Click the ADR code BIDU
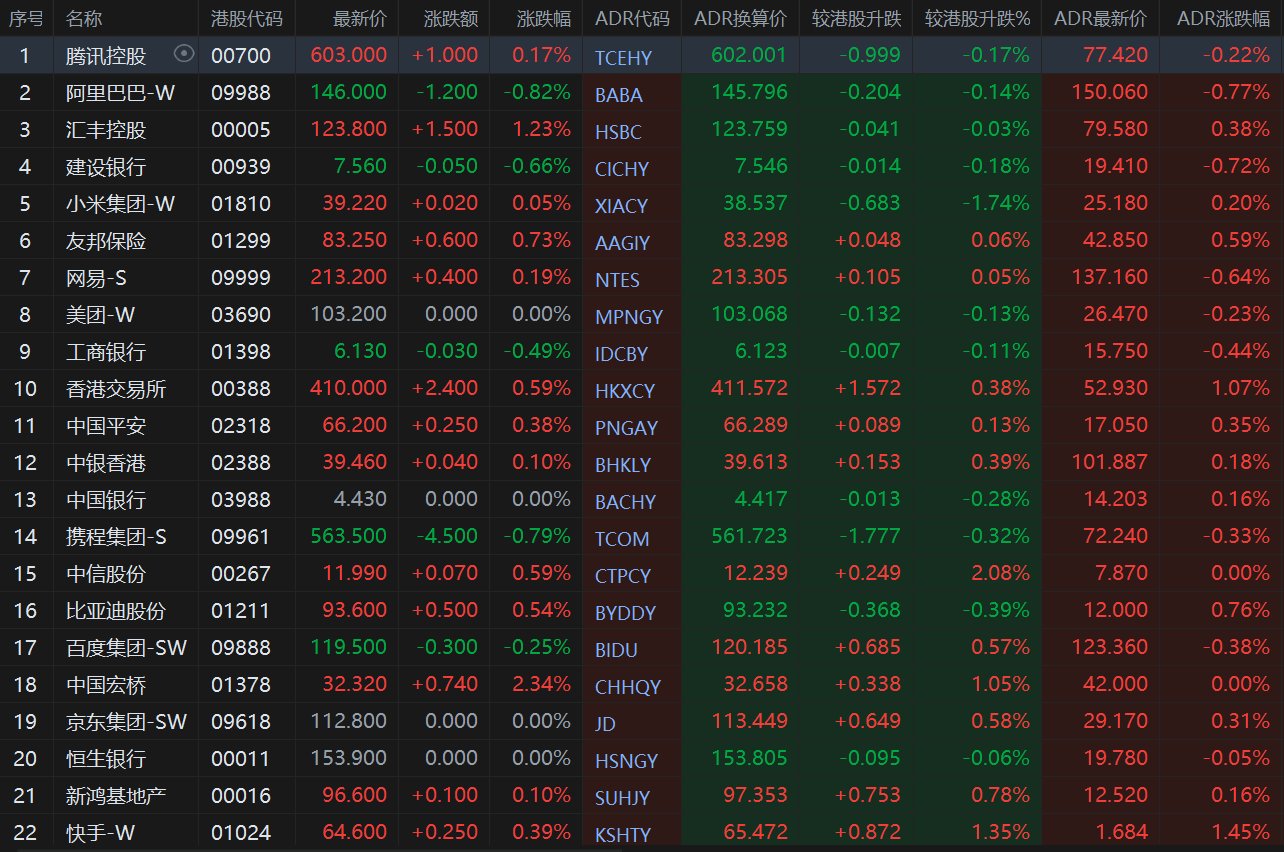The height and width of the screenshot is (852, 1284). coord(616,650)
